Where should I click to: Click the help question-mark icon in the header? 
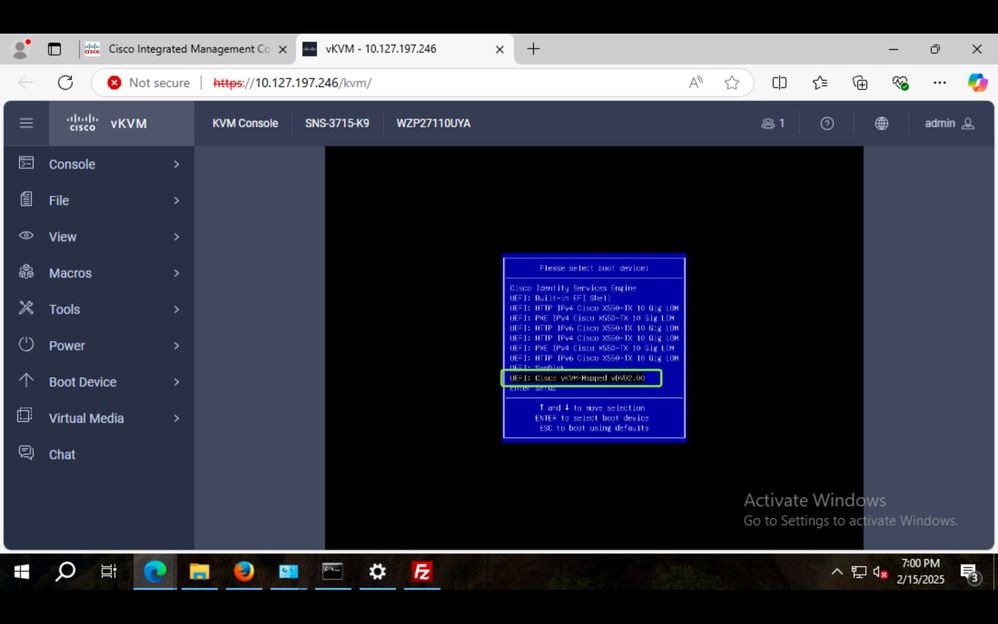pyautogui.click(x=826, y=123)
